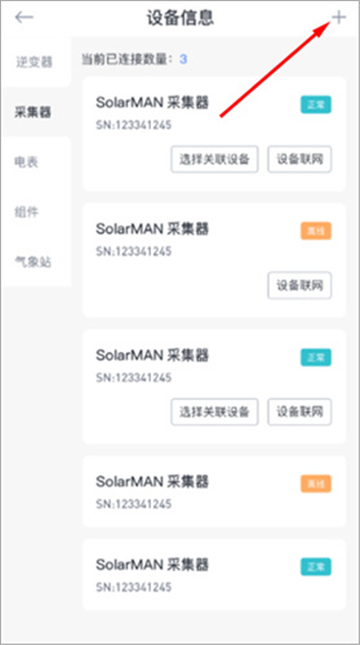The width and height of the screenshot is (360, 645).
Task: Tap the teal status badge on first card
Action: (x=316, y=105)
